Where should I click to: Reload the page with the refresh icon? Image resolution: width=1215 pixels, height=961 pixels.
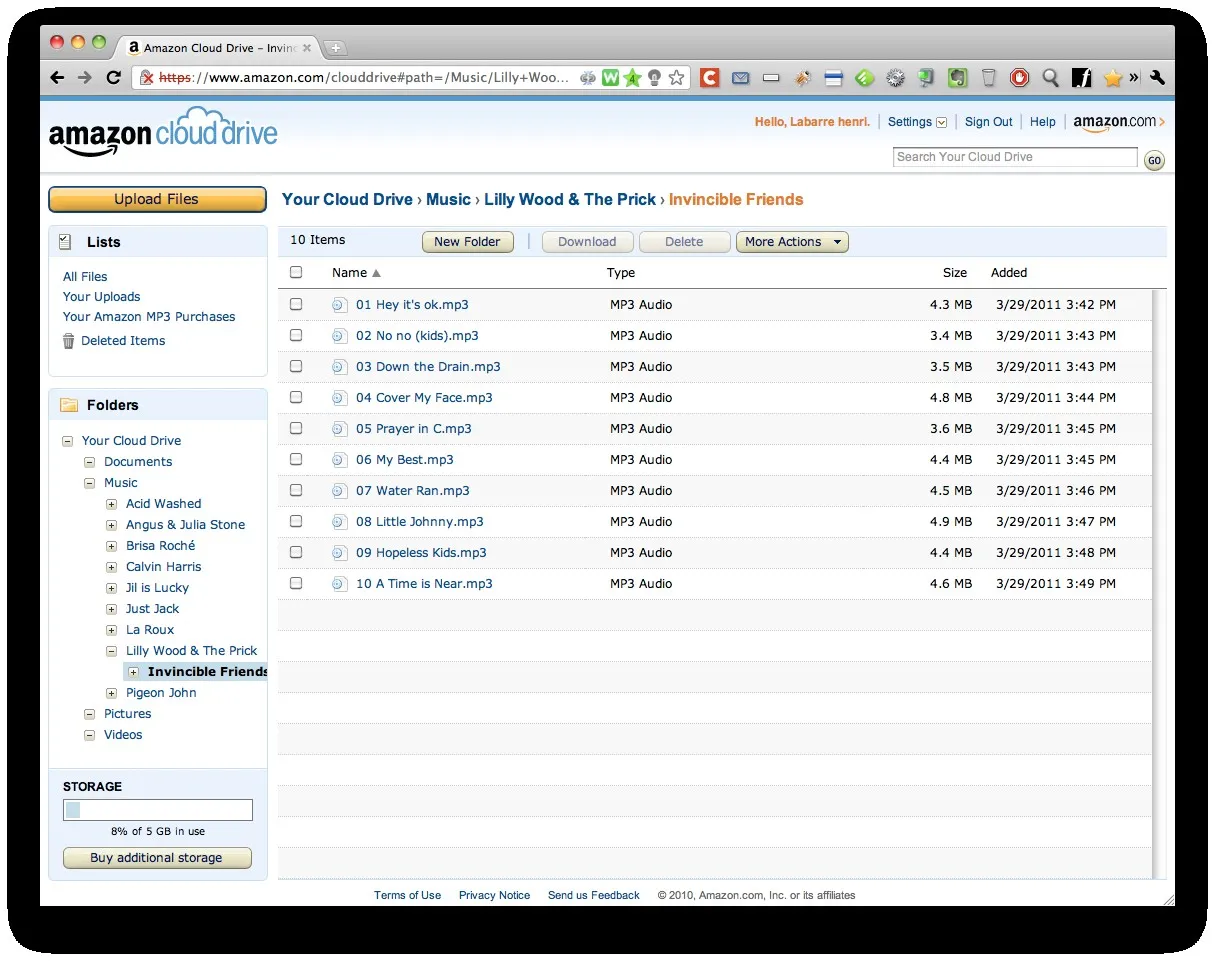pyautogui.click(x=113, y=78)
